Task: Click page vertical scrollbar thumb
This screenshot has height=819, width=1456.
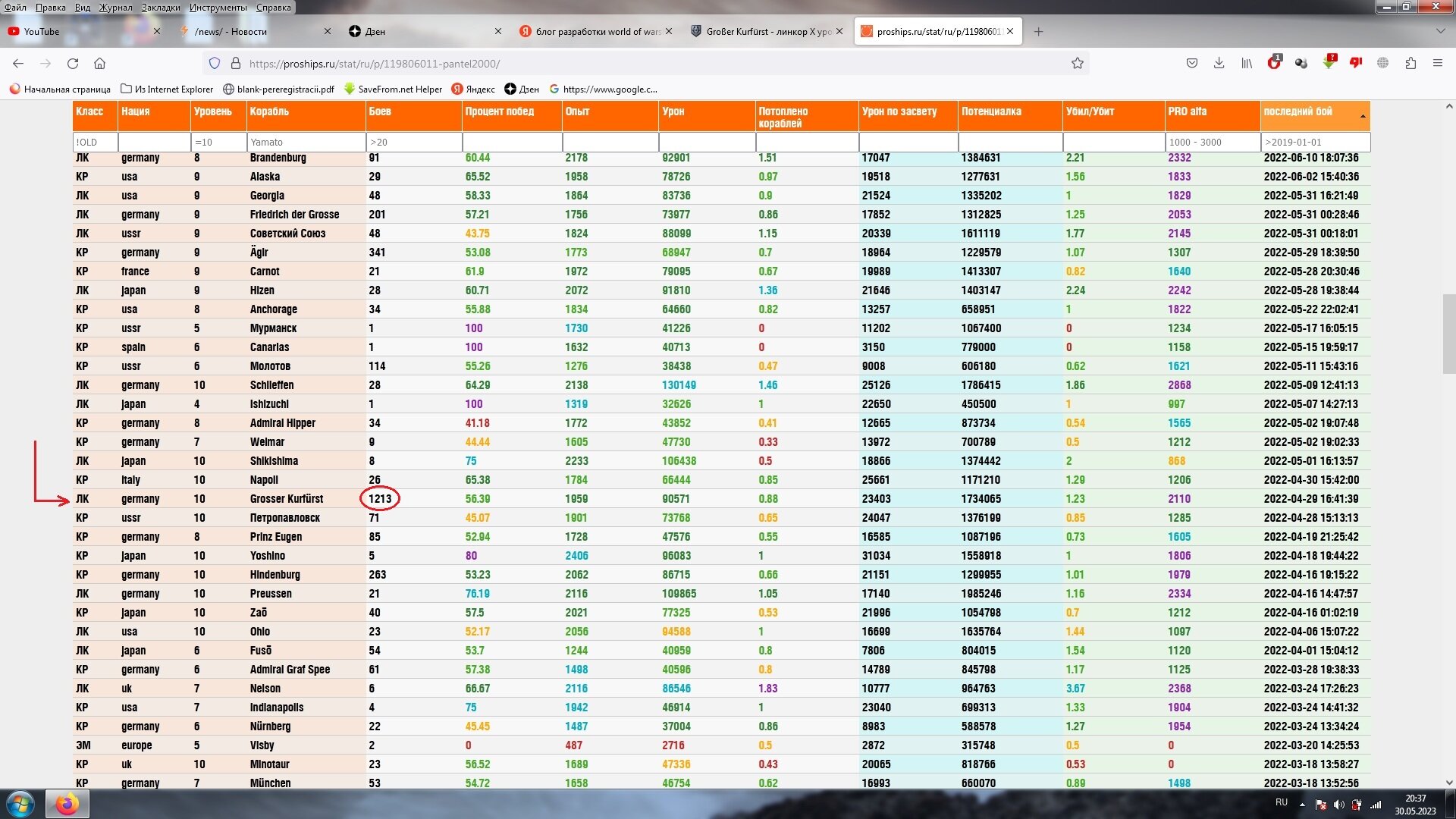Action: (1448, 334)
